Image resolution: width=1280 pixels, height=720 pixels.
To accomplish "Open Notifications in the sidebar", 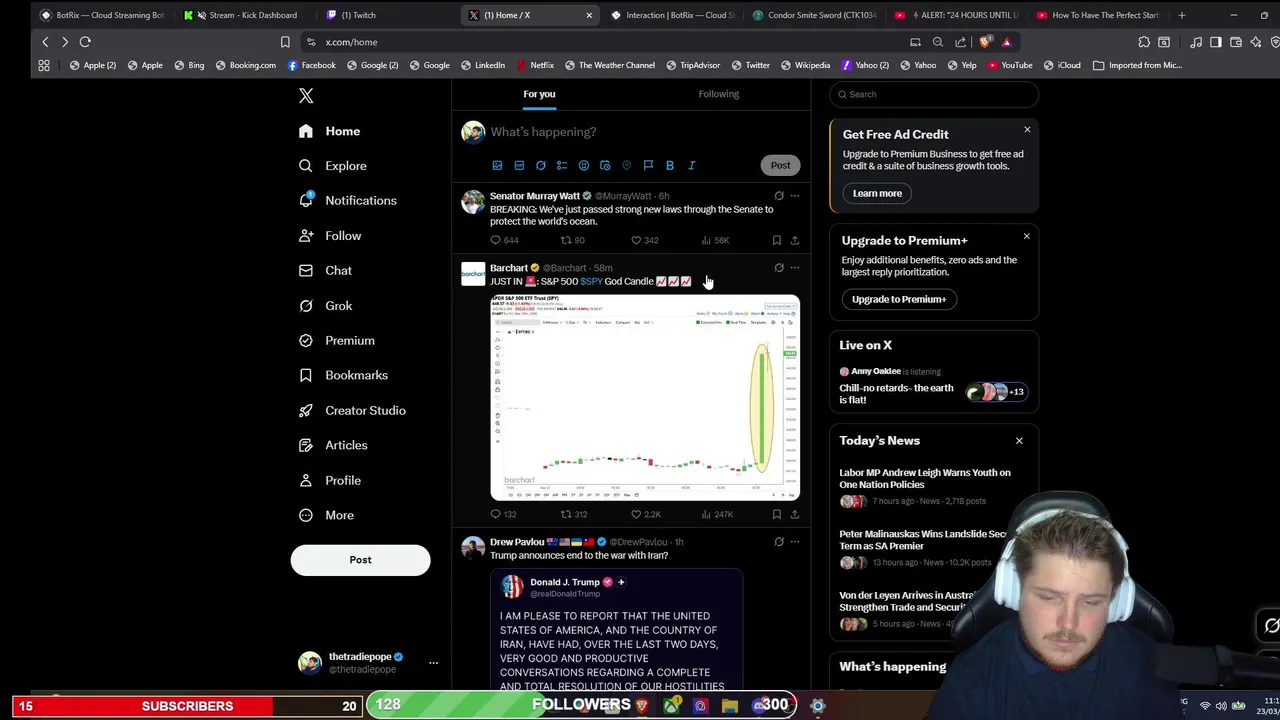I will [347, 200].
